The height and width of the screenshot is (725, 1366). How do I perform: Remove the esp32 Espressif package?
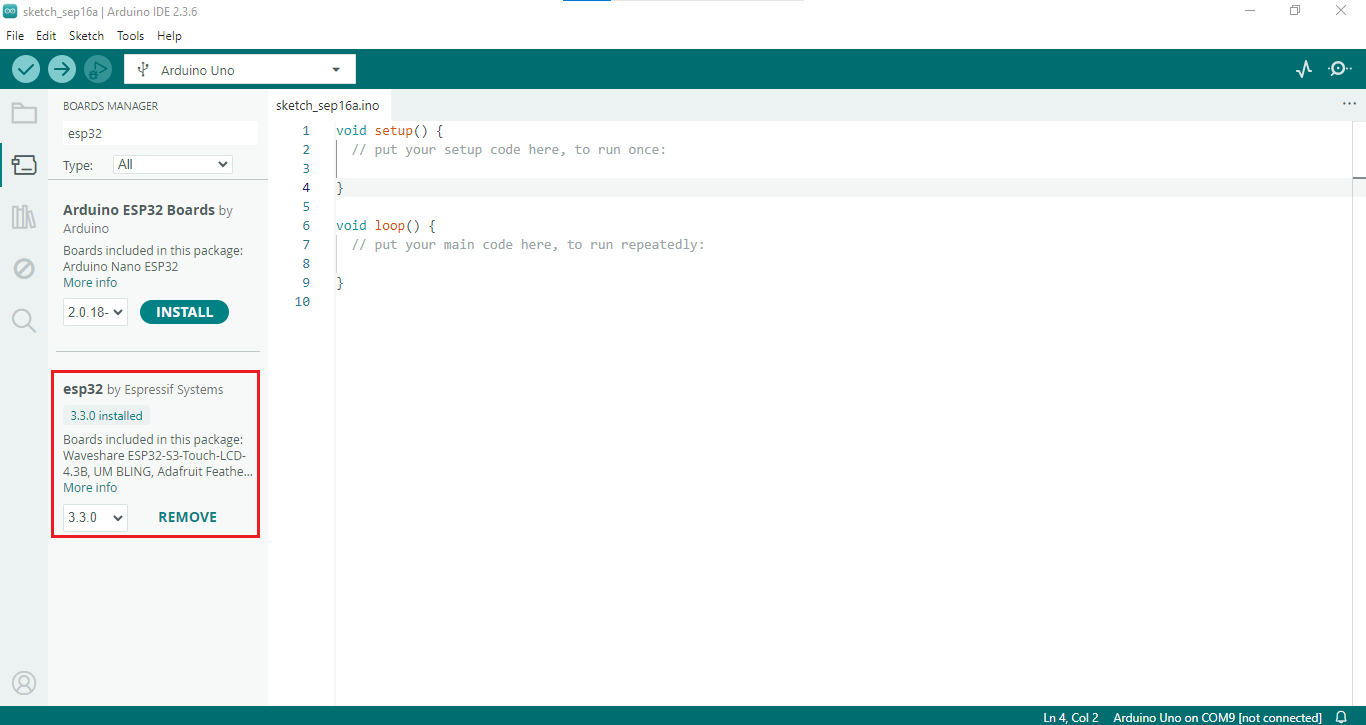point(187,517)
